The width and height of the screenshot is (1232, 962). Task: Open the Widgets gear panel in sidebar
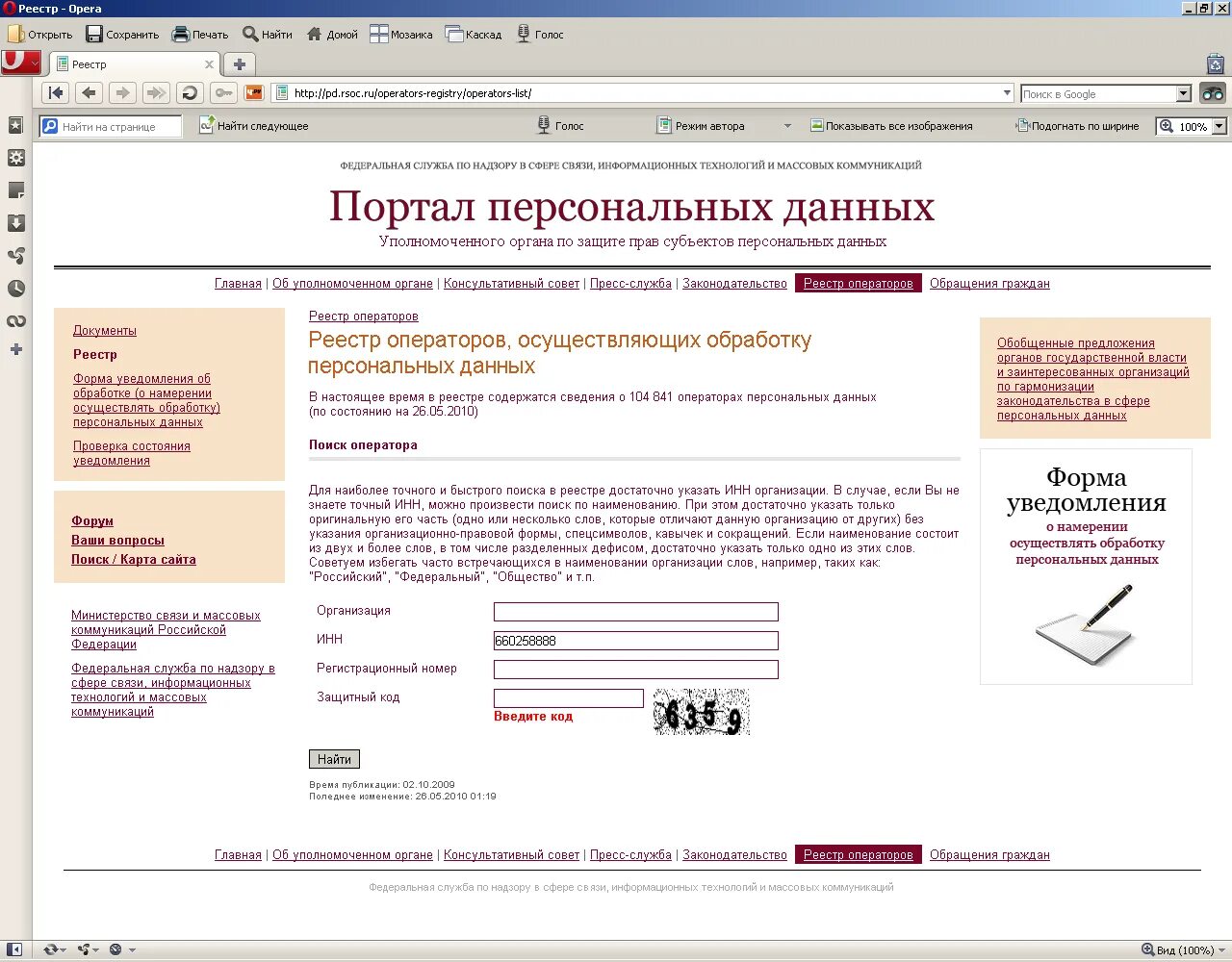(x=15, y=158)
